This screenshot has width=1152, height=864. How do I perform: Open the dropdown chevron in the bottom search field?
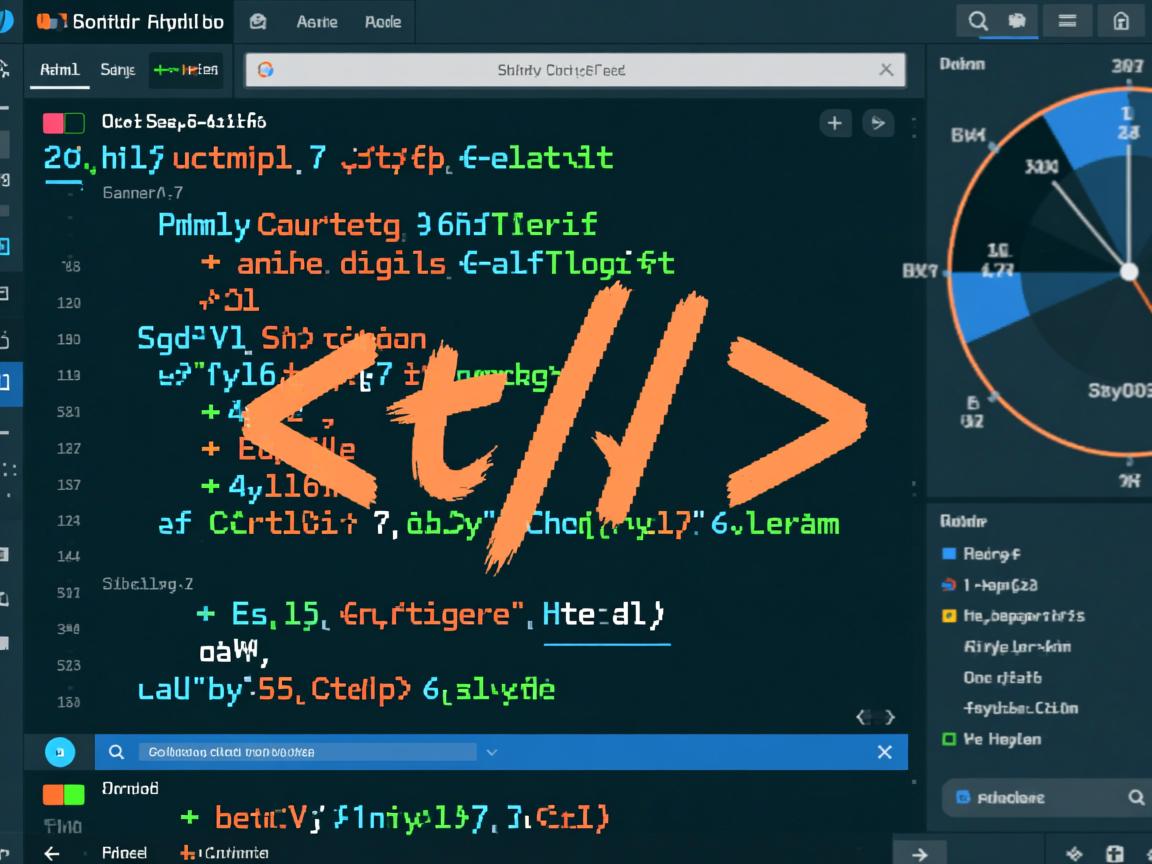(x=490, y=752)
